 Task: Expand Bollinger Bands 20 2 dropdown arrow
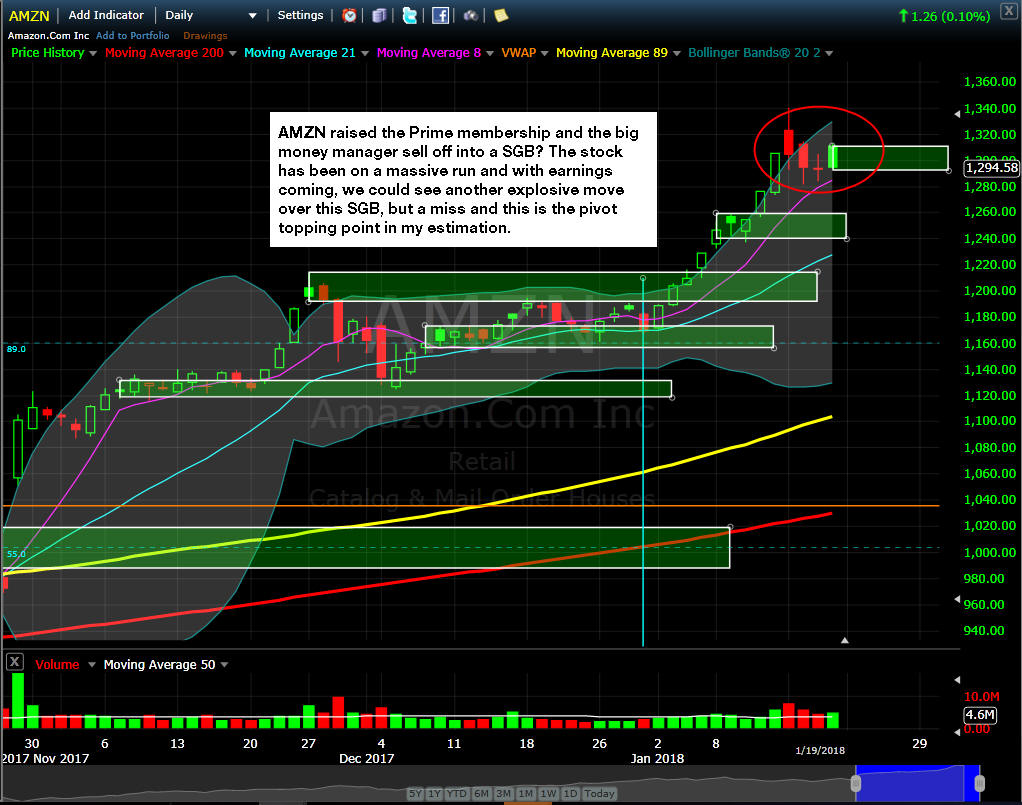pyautogui.click(x=829, y=53)
